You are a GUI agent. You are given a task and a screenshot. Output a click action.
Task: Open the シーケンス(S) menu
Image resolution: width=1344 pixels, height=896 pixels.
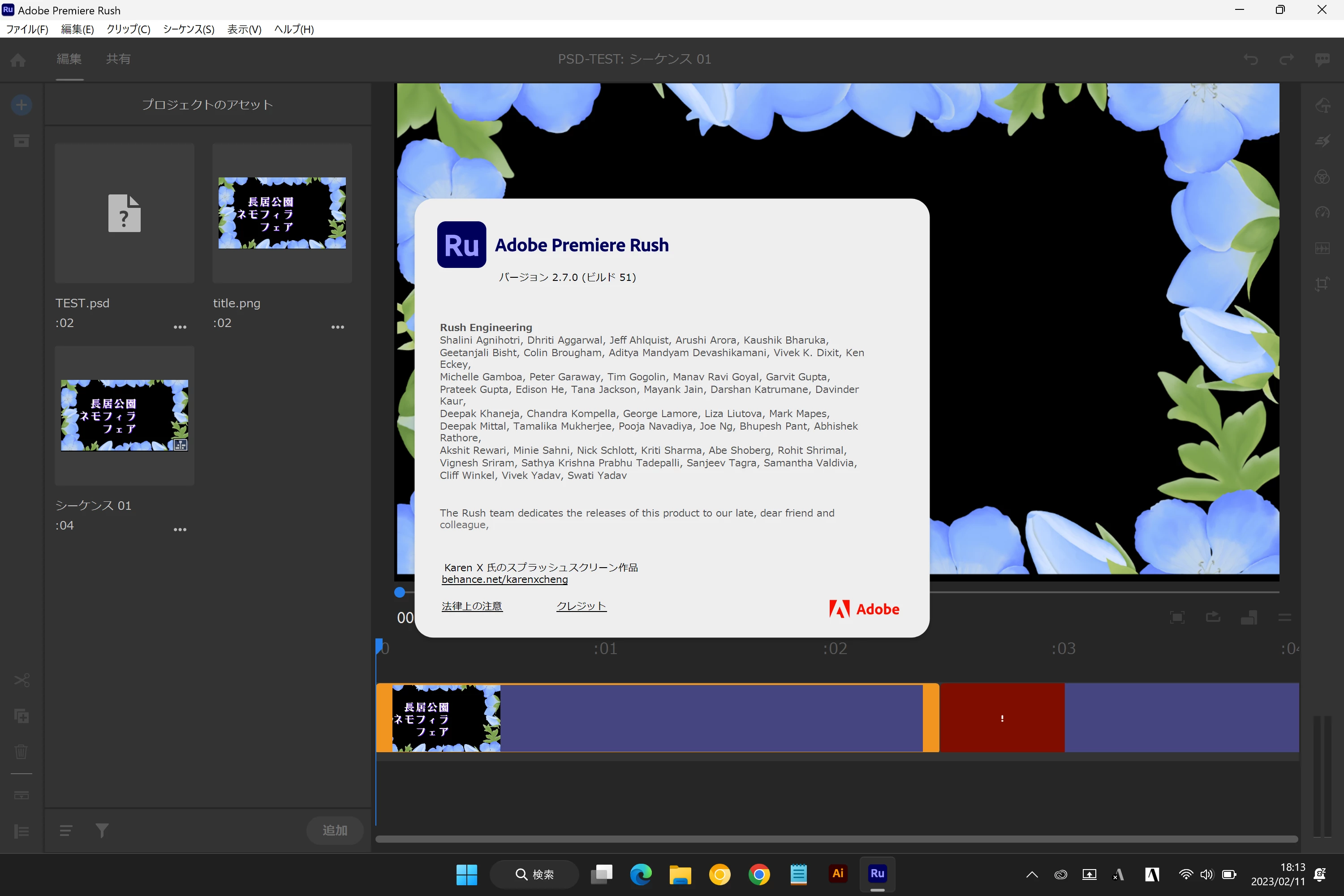click(x=189, y=29)
